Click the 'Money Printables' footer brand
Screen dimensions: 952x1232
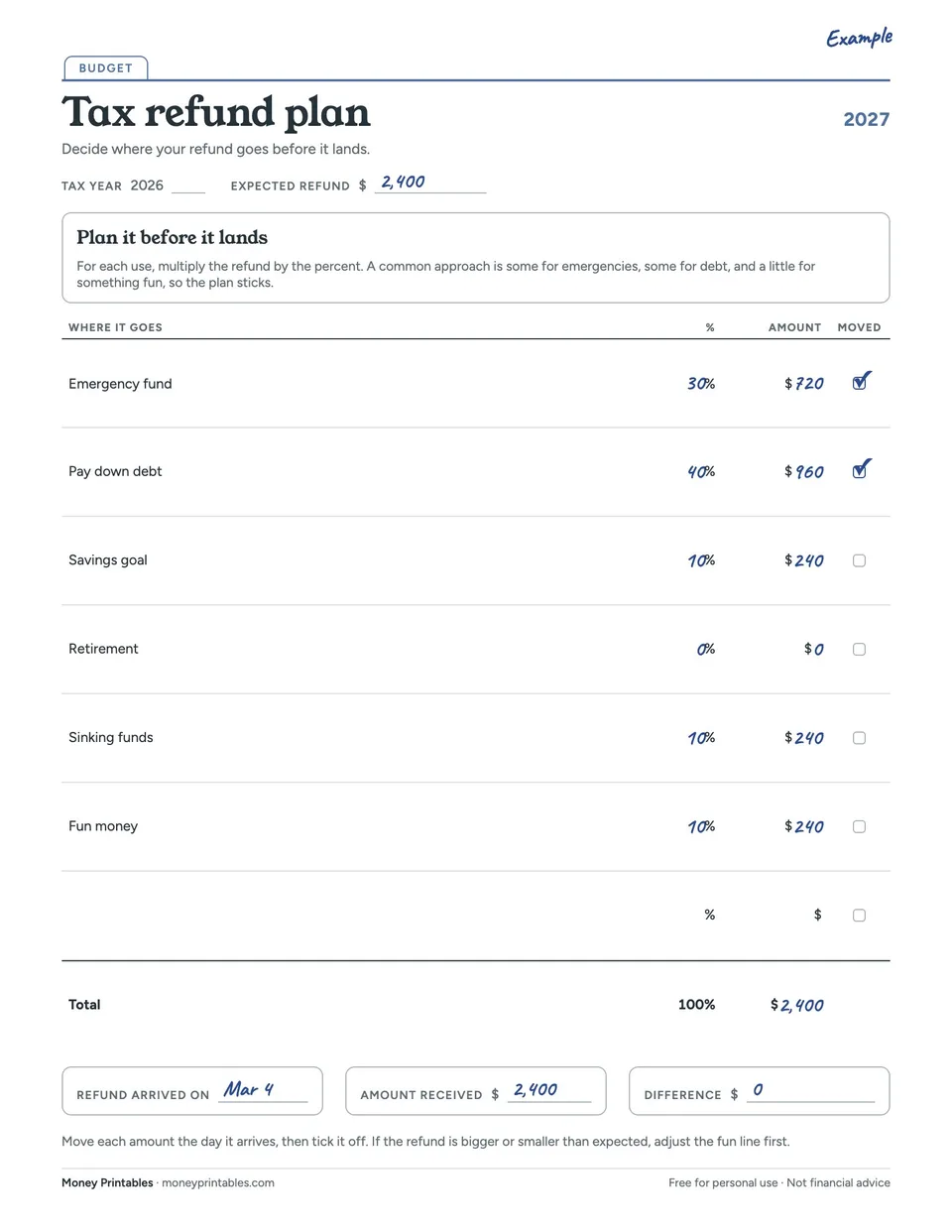[x=107, y=1182]
